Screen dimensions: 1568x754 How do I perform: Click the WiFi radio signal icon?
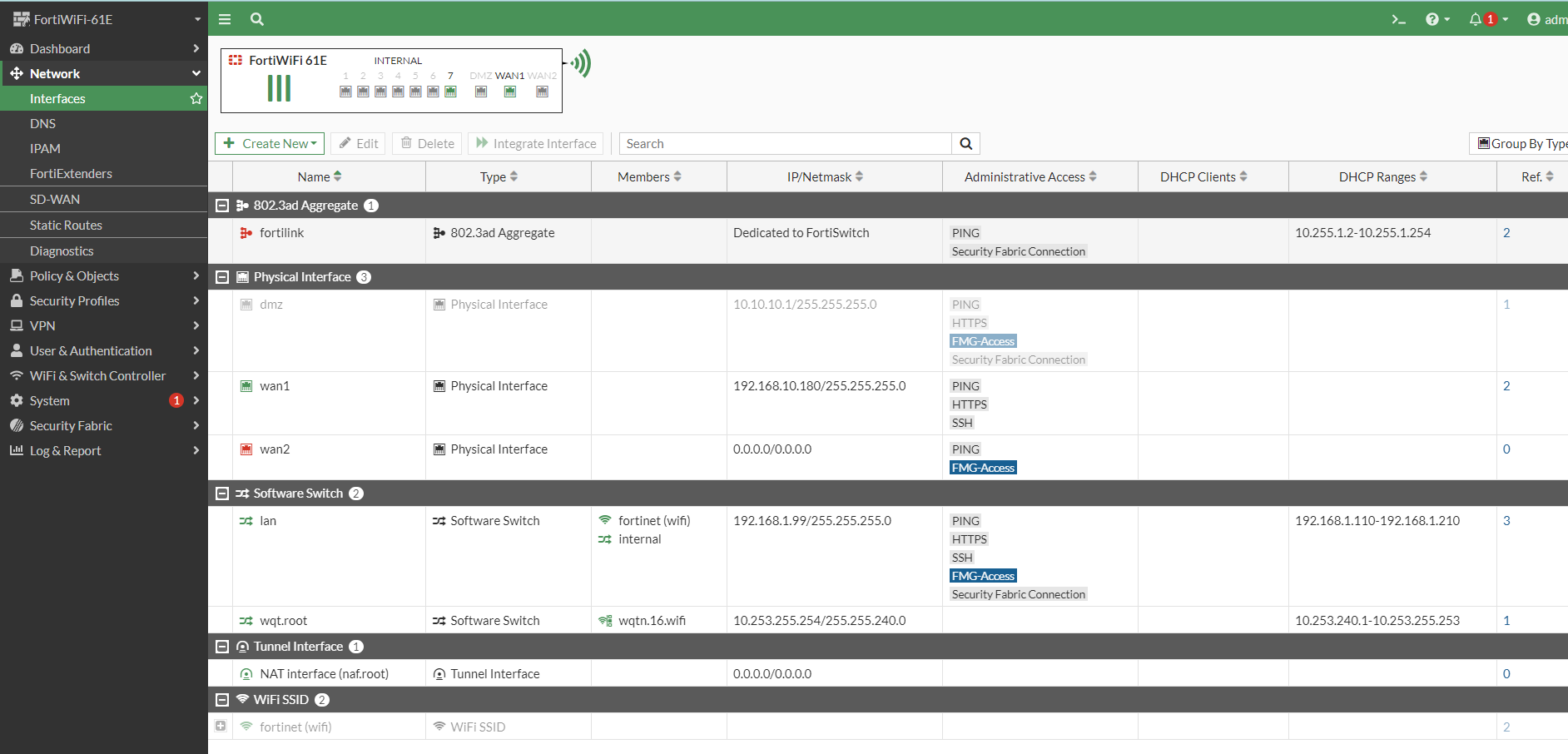(x=580, y=63)
